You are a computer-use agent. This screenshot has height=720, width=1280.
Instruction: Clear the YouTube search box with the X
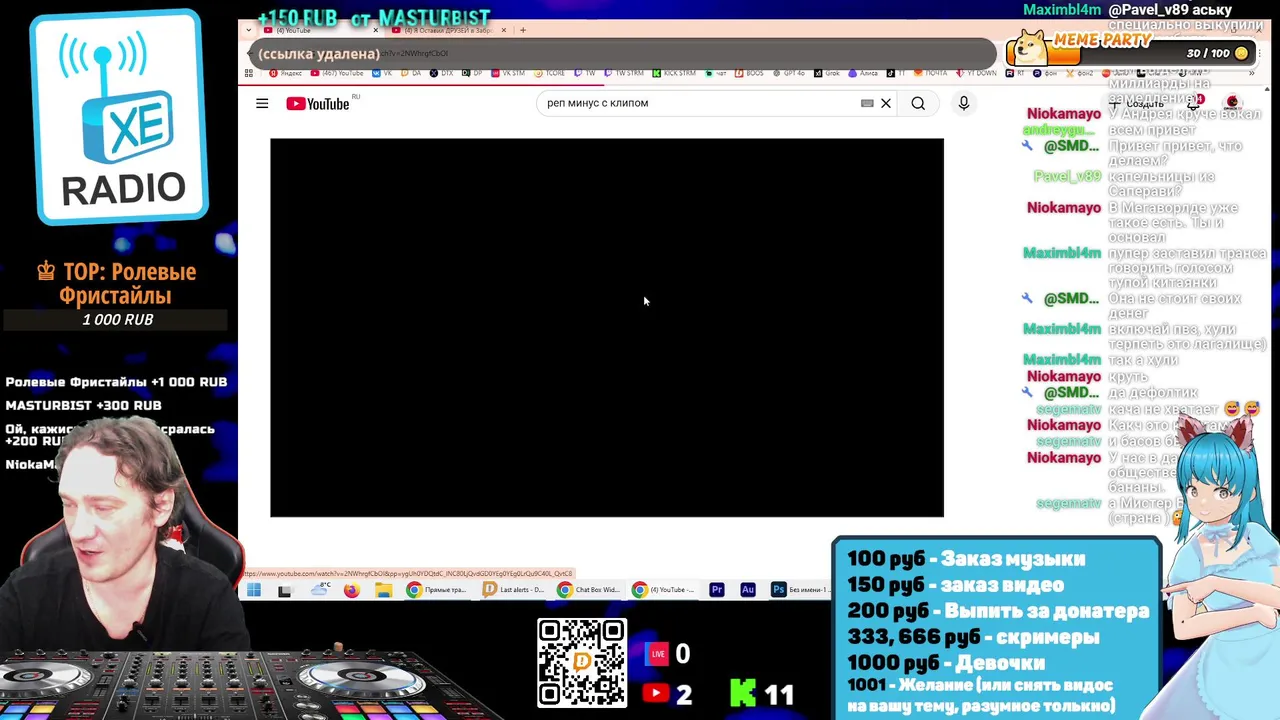click(x=886, y=103)
